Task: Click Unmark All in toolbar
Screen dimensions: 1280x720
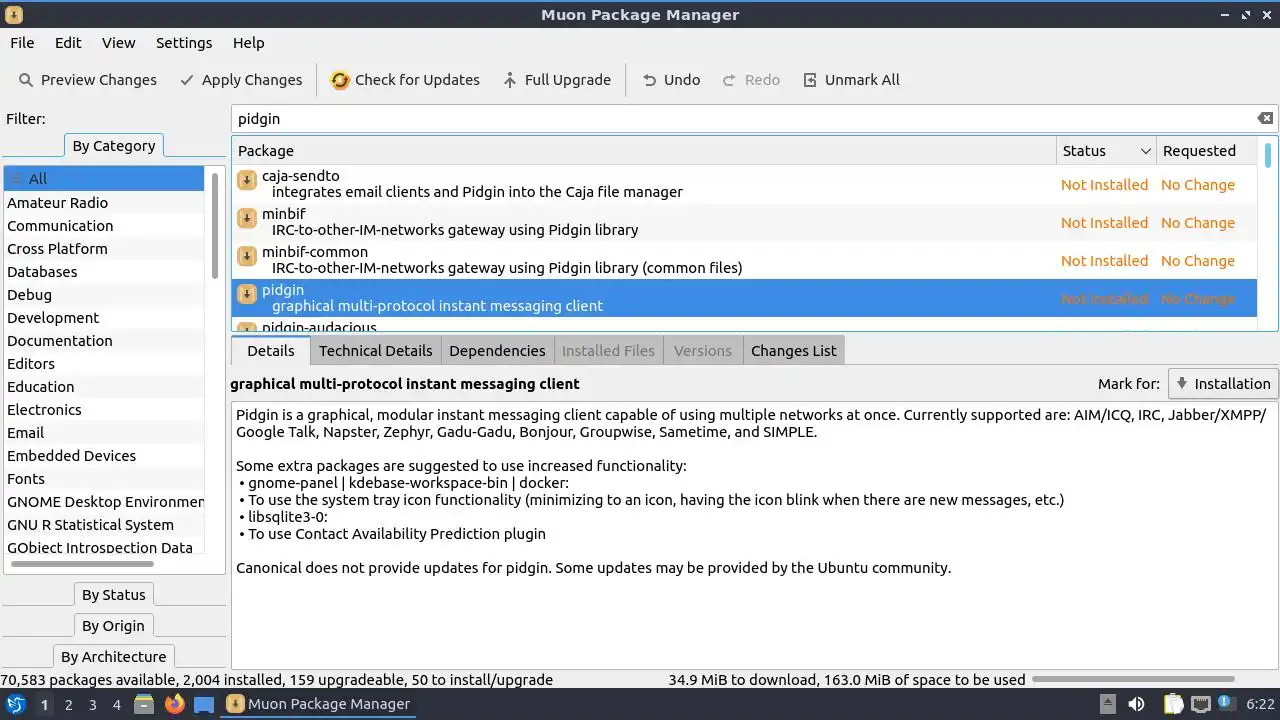Action: (851, 80)
